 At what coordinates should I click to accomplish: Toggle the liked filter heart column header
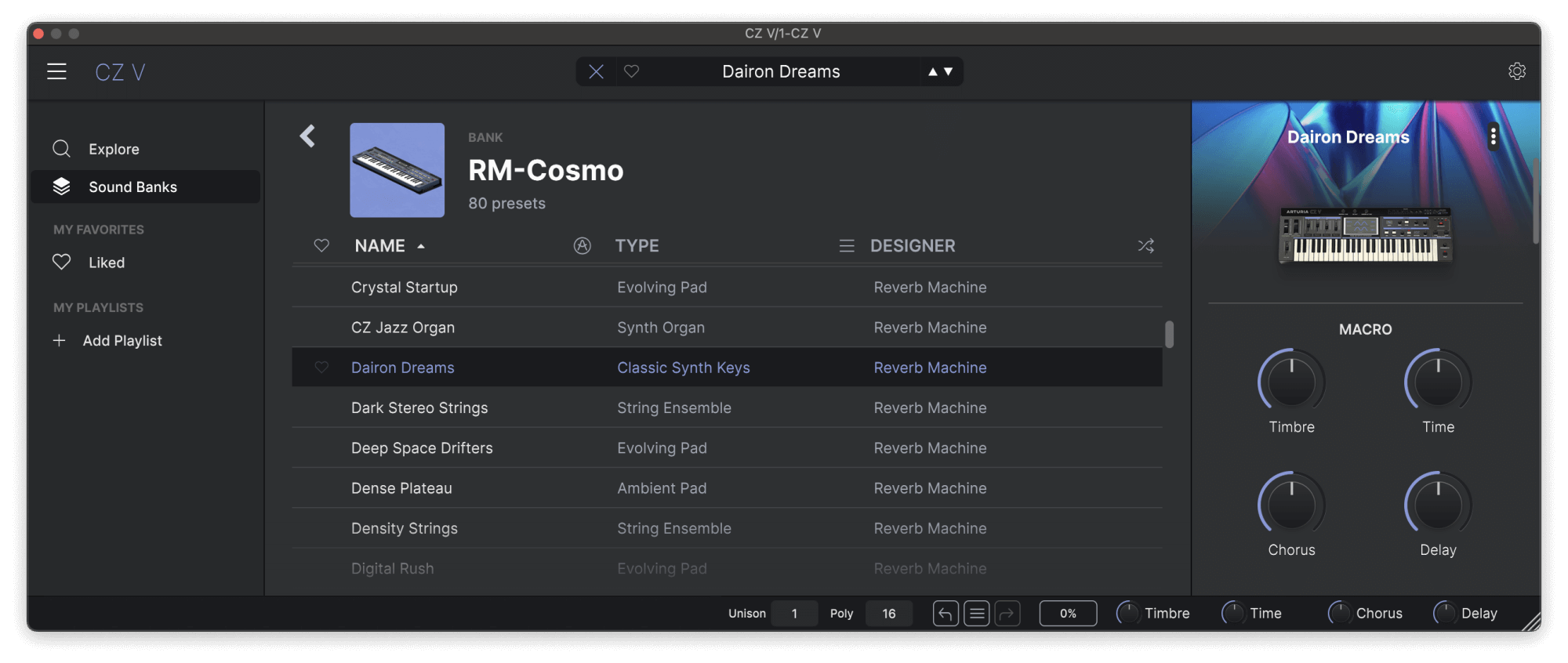point(321,246)
